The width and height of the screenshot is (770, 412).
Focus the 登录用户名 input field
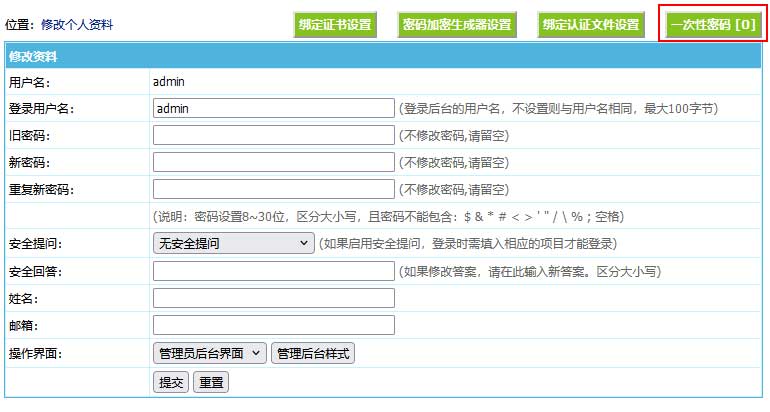click(x=273, y=108)
